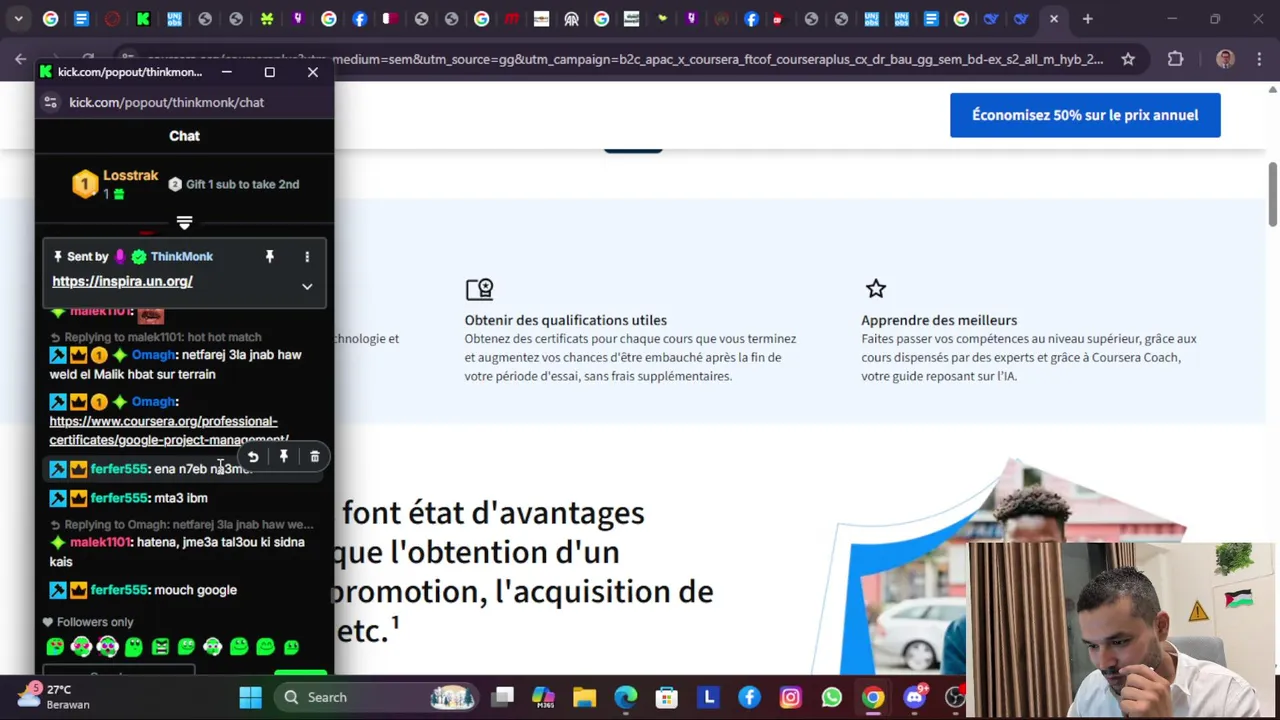
Task: Open the Chrome profile avatar
Action: (1225, 59)
